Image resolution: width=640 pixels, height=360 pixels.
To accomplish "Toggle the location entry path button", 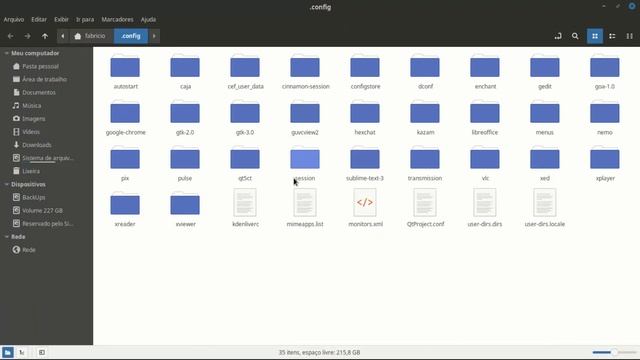I will click(558, 36).
